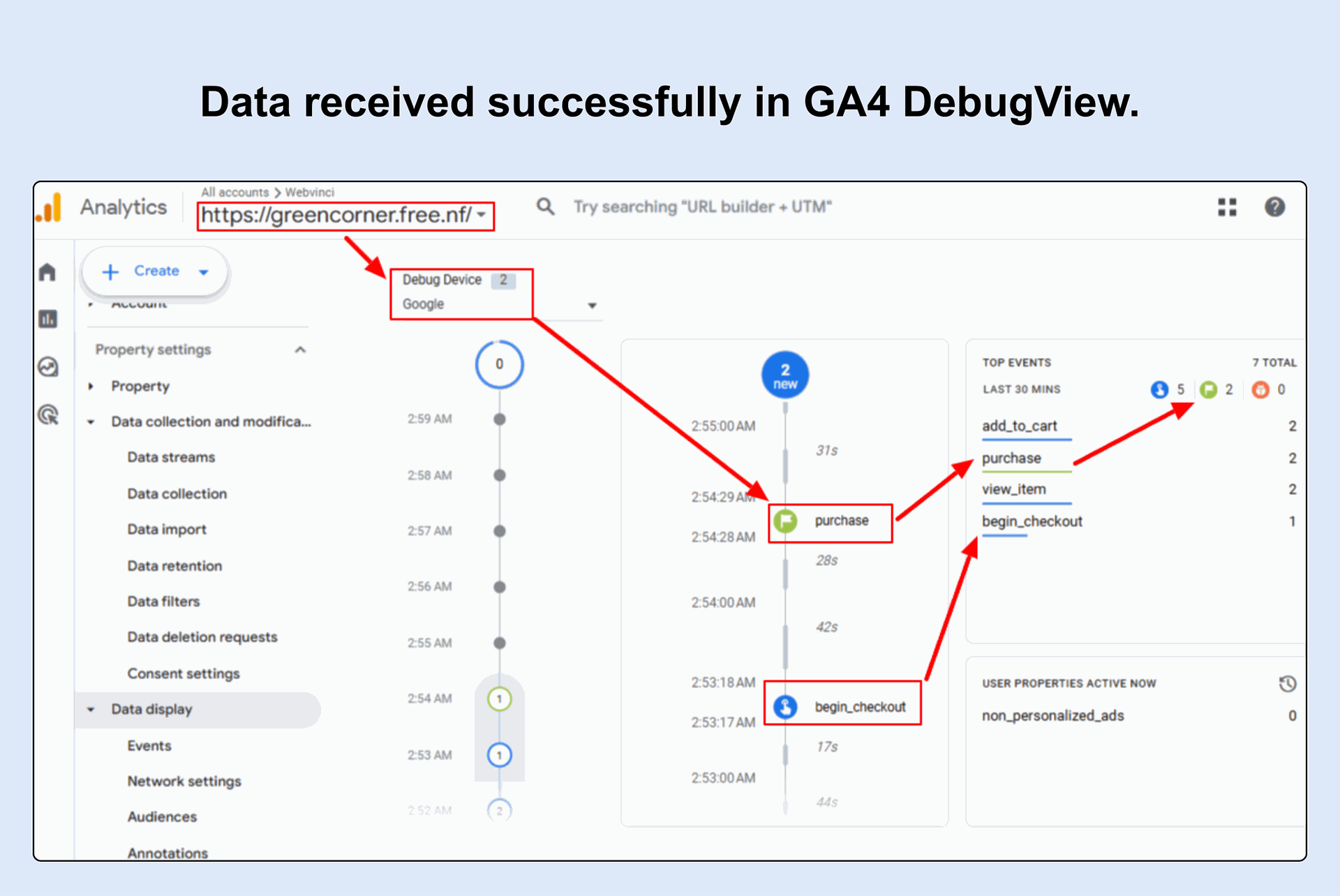Viewport: 1340px width, 896px height.
Task: Open the Help question mark icon
Action: click(1274, 207)
